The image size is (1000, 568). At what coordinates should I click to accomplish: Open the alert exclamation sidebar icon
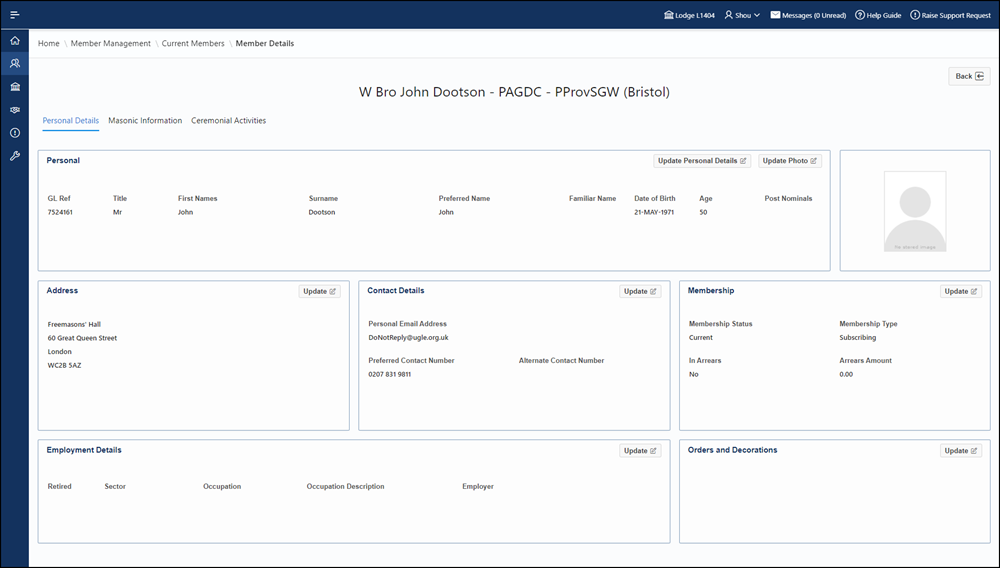15,133
